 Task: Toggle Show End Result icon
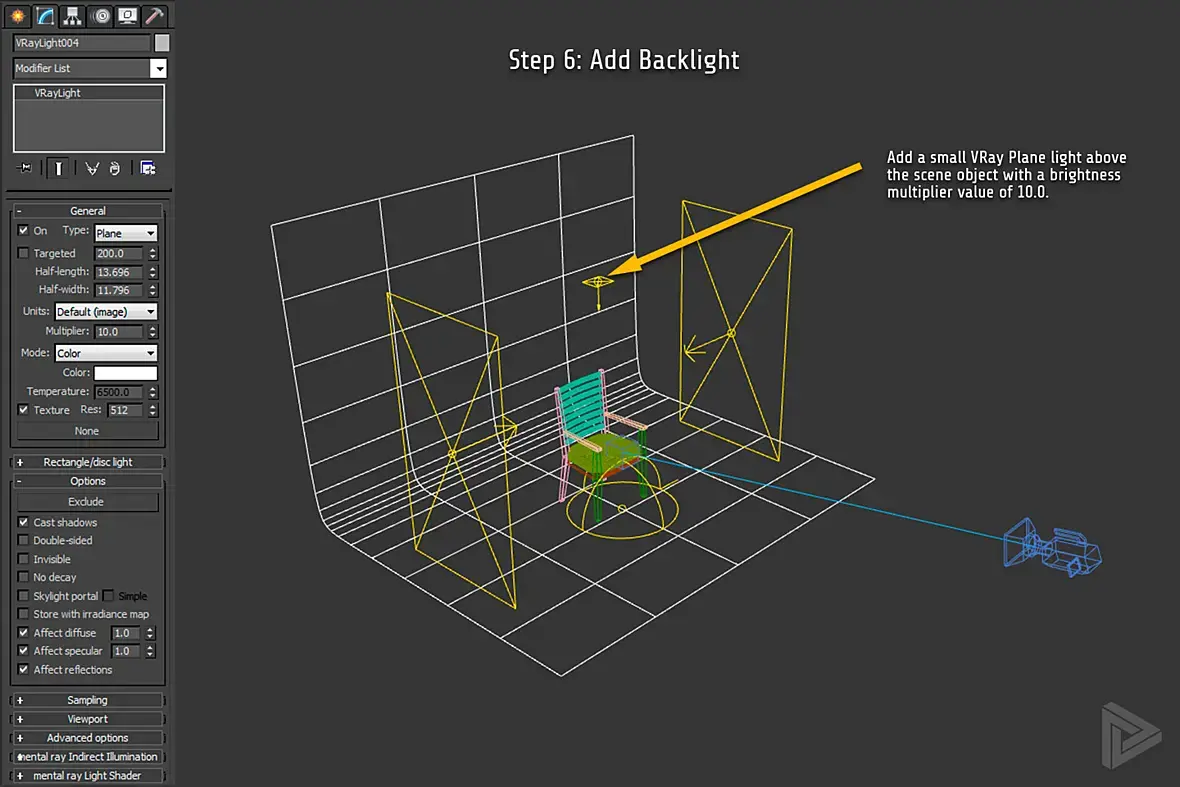58,168
